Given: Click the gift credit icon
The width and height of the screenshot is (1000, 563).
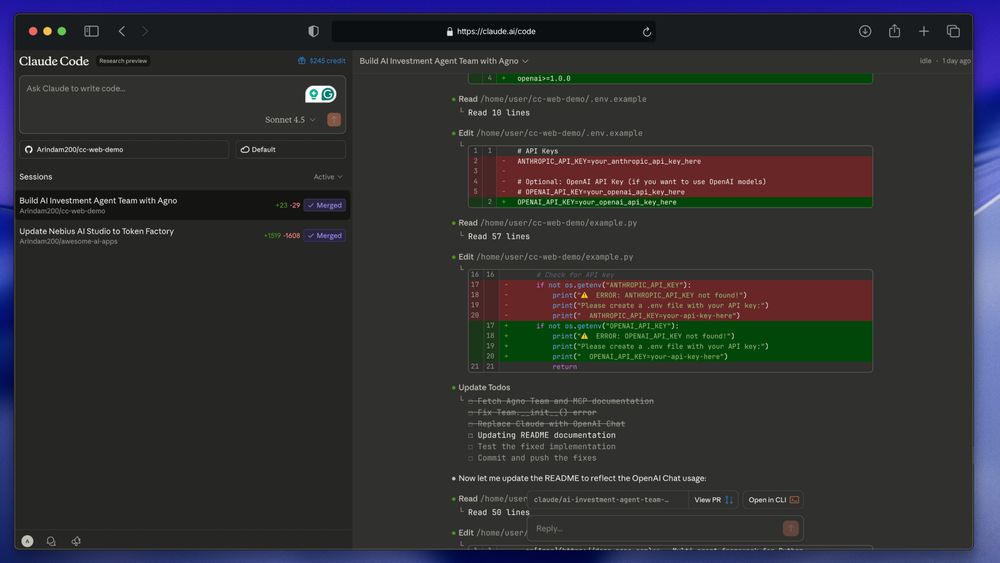Looking at the screenshot, I should [x=302, y=61].
